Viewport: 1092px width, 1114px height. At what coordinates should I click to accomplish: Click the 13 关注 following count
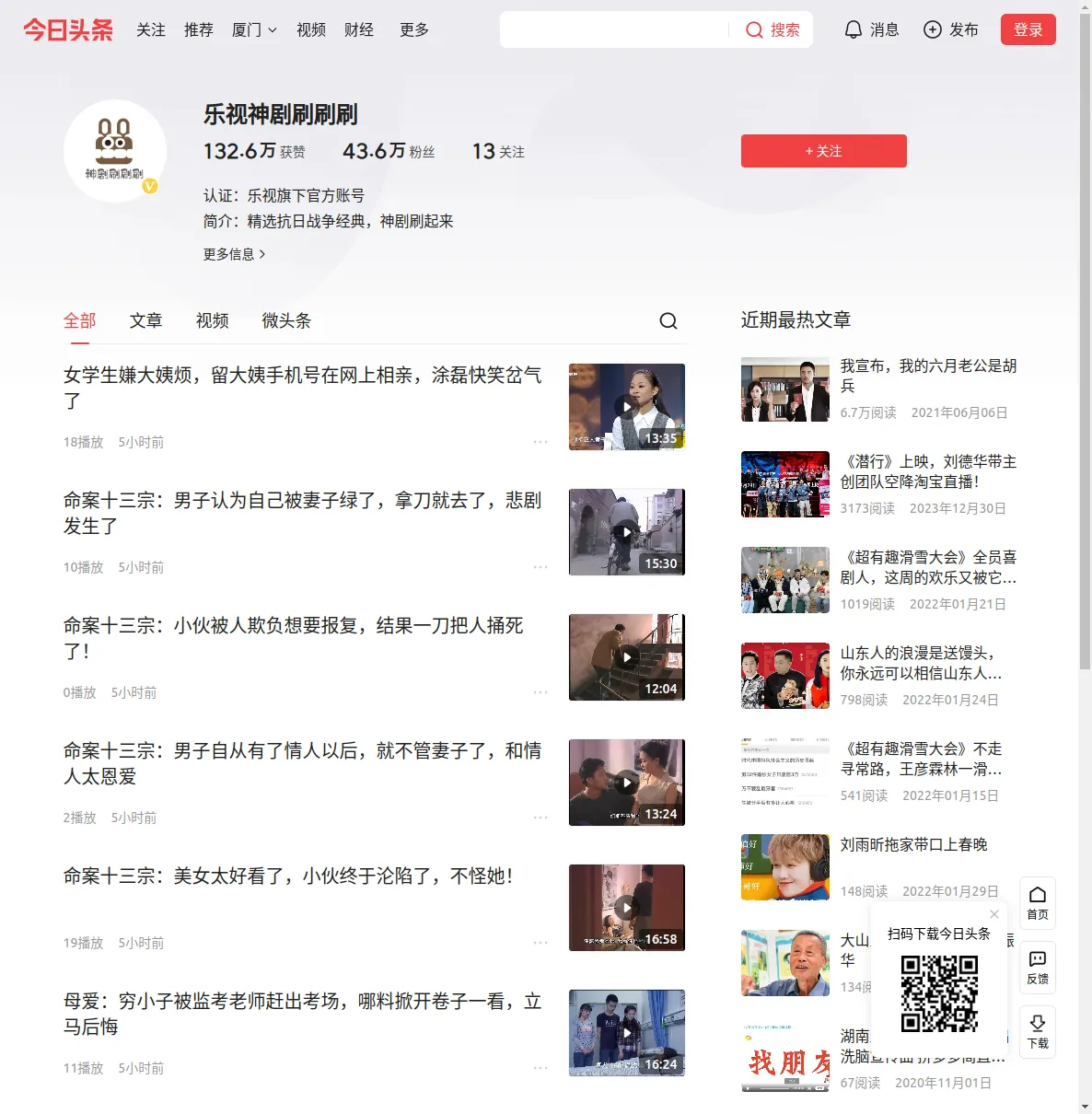pyautogui.click(x=498, y=151)
